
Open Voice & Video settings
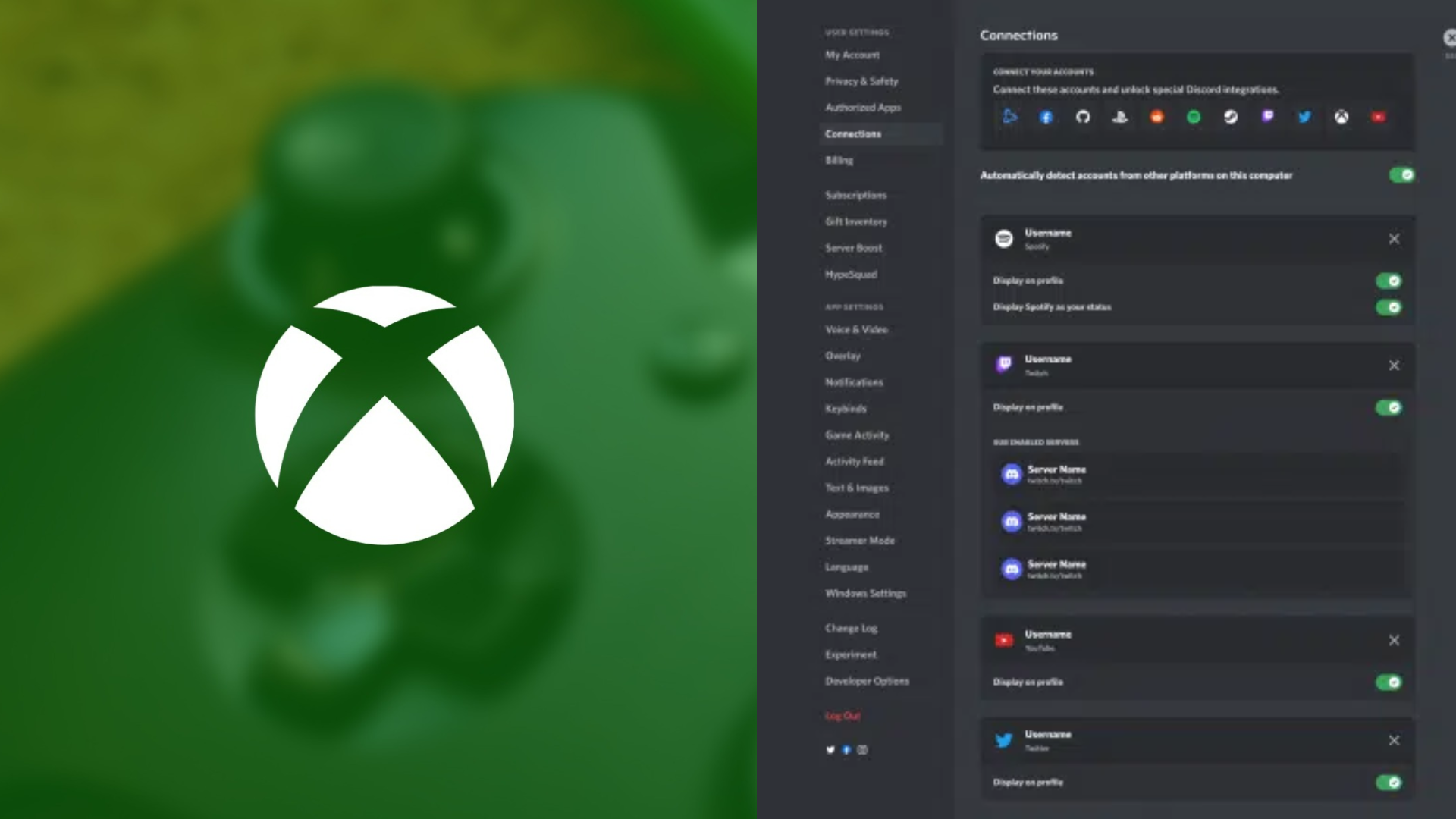click(856, 329)
